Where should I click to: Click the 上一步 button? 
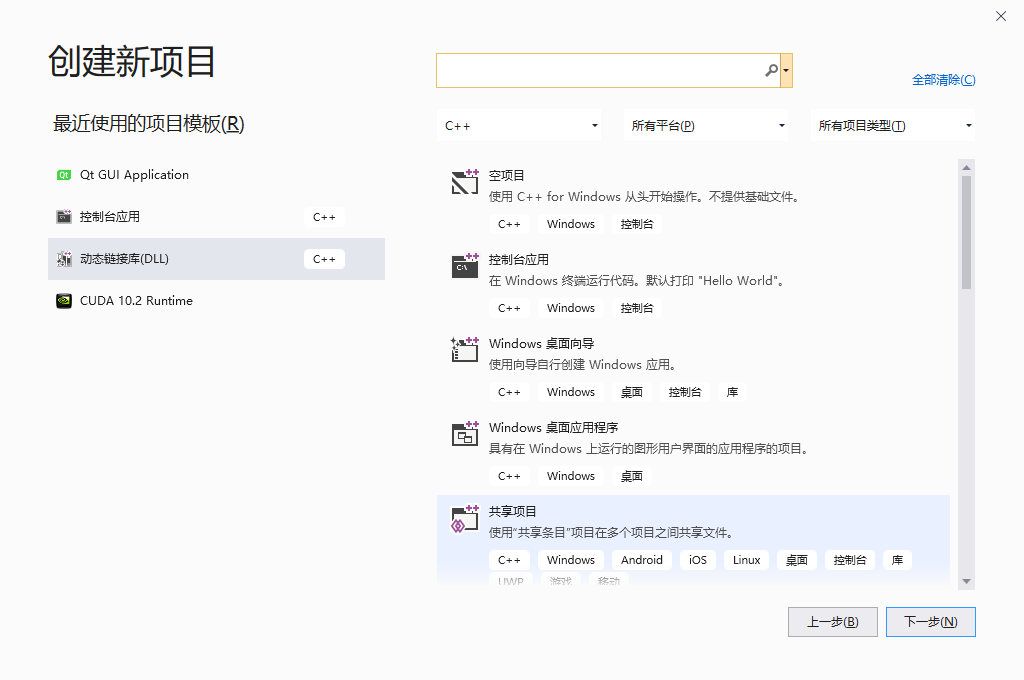[x=832, y=621]
